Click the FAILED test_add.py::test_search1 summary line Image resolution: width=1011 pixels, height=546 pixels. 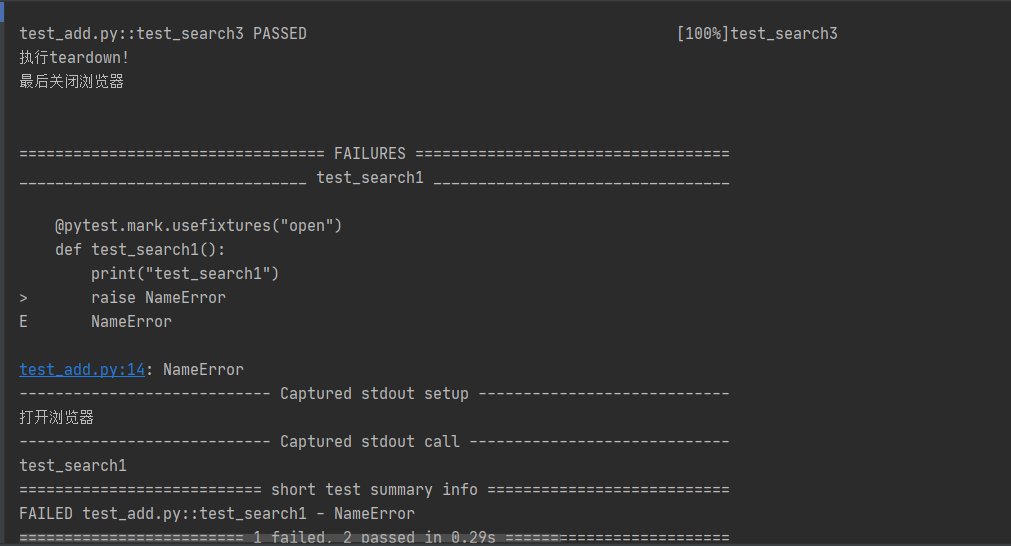tap(217, 514)
